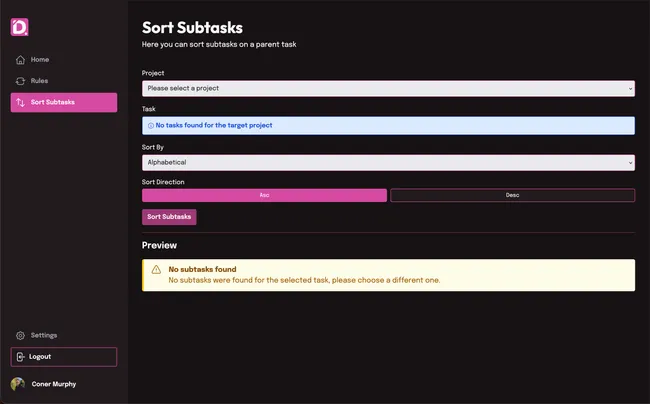650x404 pixels.
Task: Open the Home page in the sidebar
Action: (64, 60)
